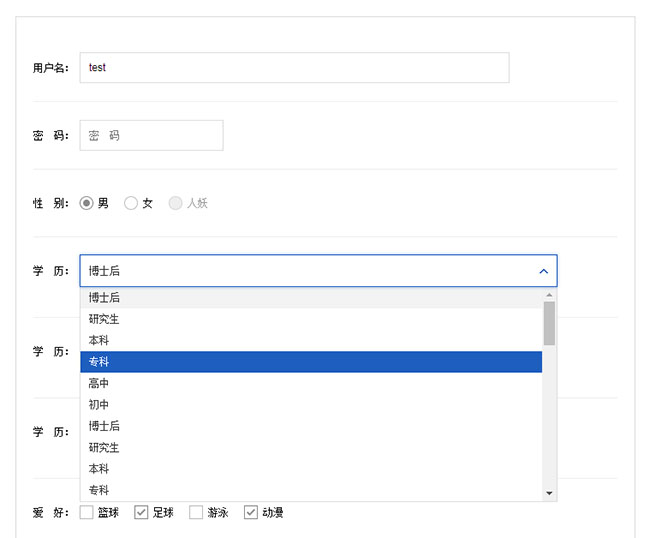Select the first 本科 option in the list
The image size is (650, 538).
310,340
